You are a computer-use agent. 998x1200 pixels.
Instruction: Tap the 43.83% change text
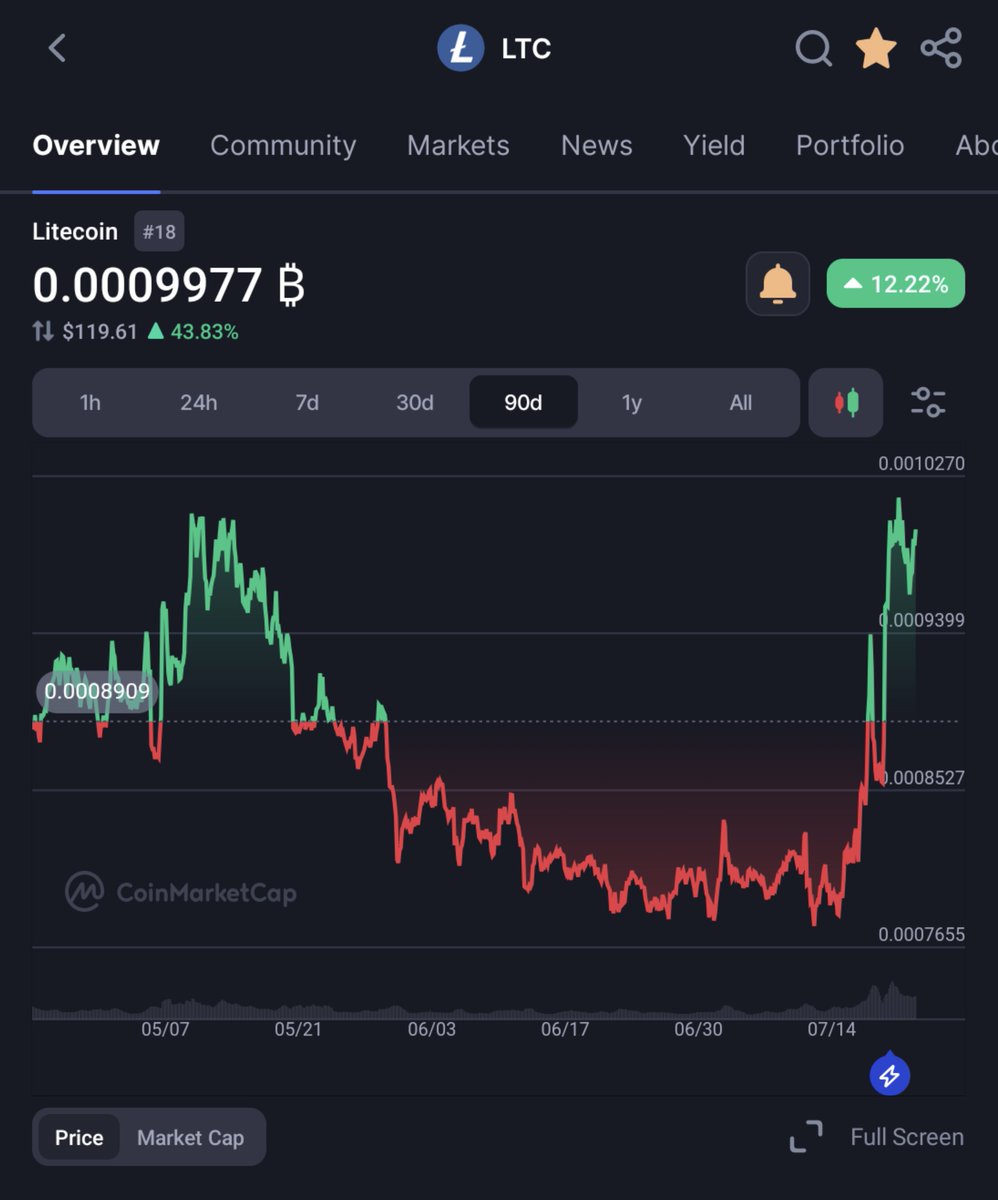click(204, 332)
